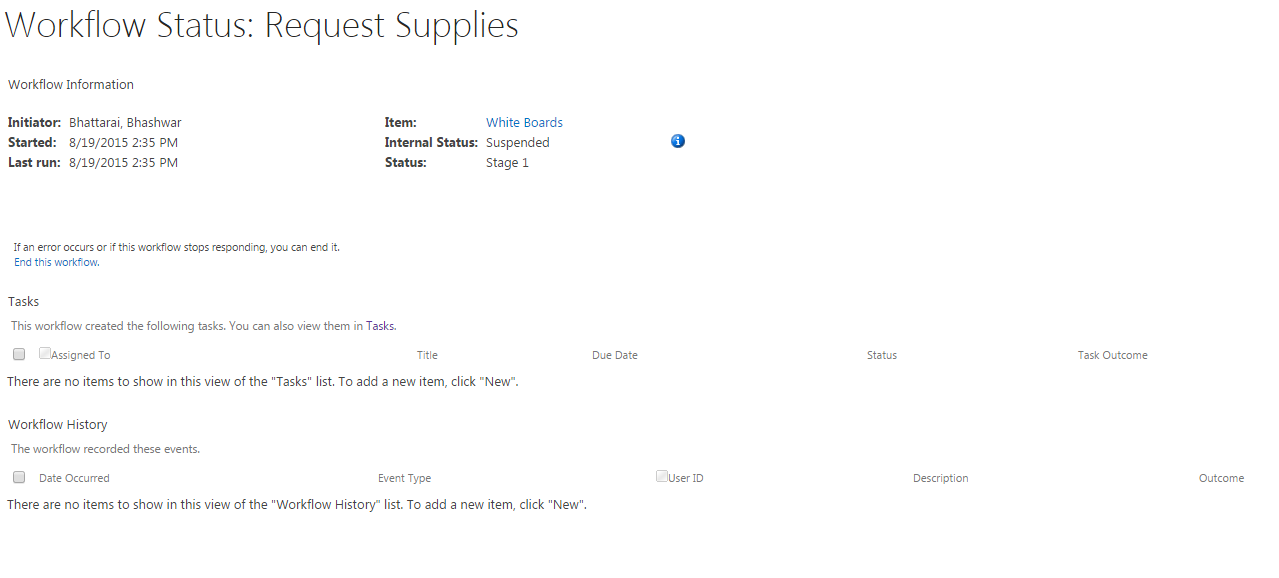
Task: Click the Workflow Status: Request Supplies heading
Action: [x=262, y=26]
